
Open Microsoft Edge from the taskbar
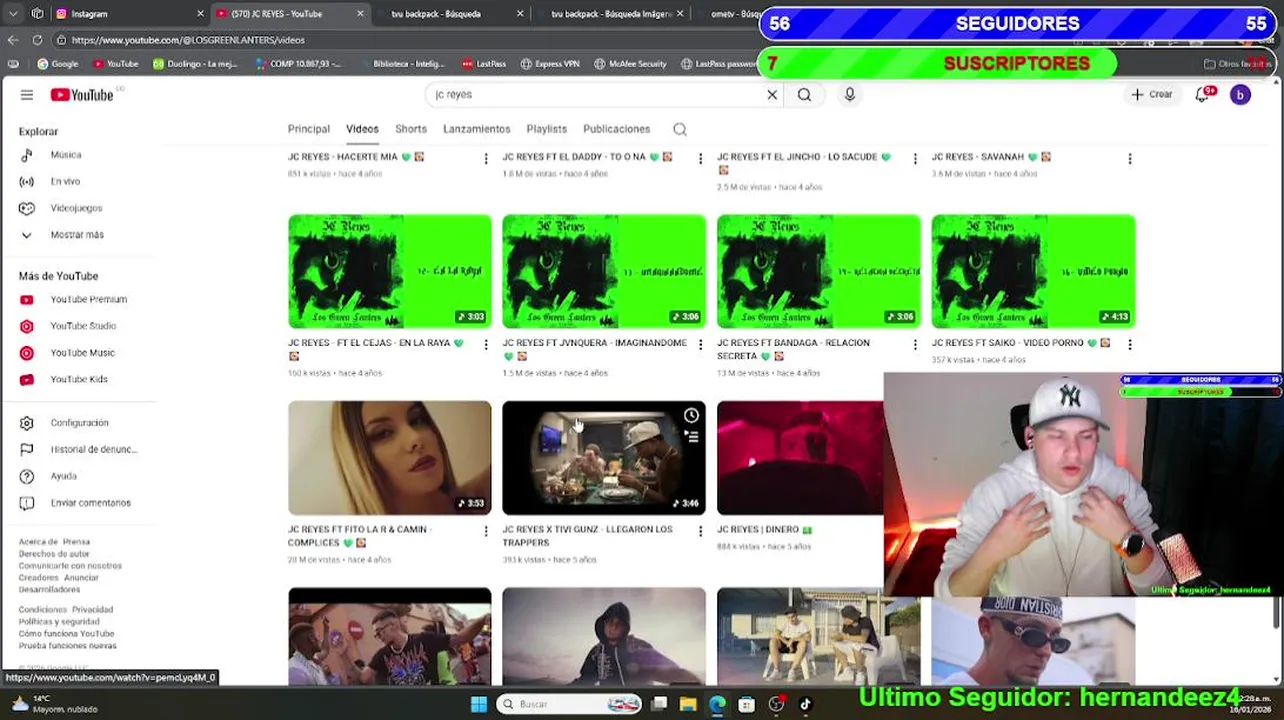point(717,704)
